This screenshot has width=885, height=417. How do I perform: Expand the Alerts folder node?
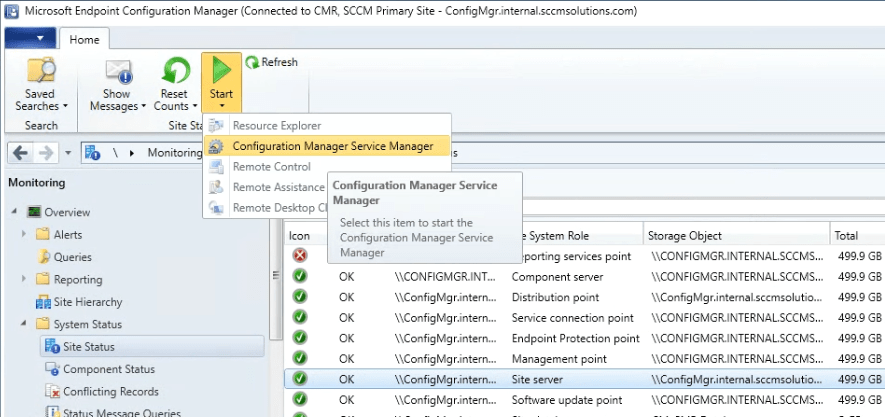point(24,234)
